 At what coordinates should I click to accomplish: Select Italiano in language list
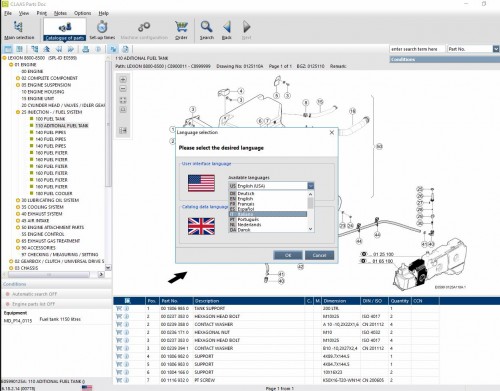tap(268, 214)
